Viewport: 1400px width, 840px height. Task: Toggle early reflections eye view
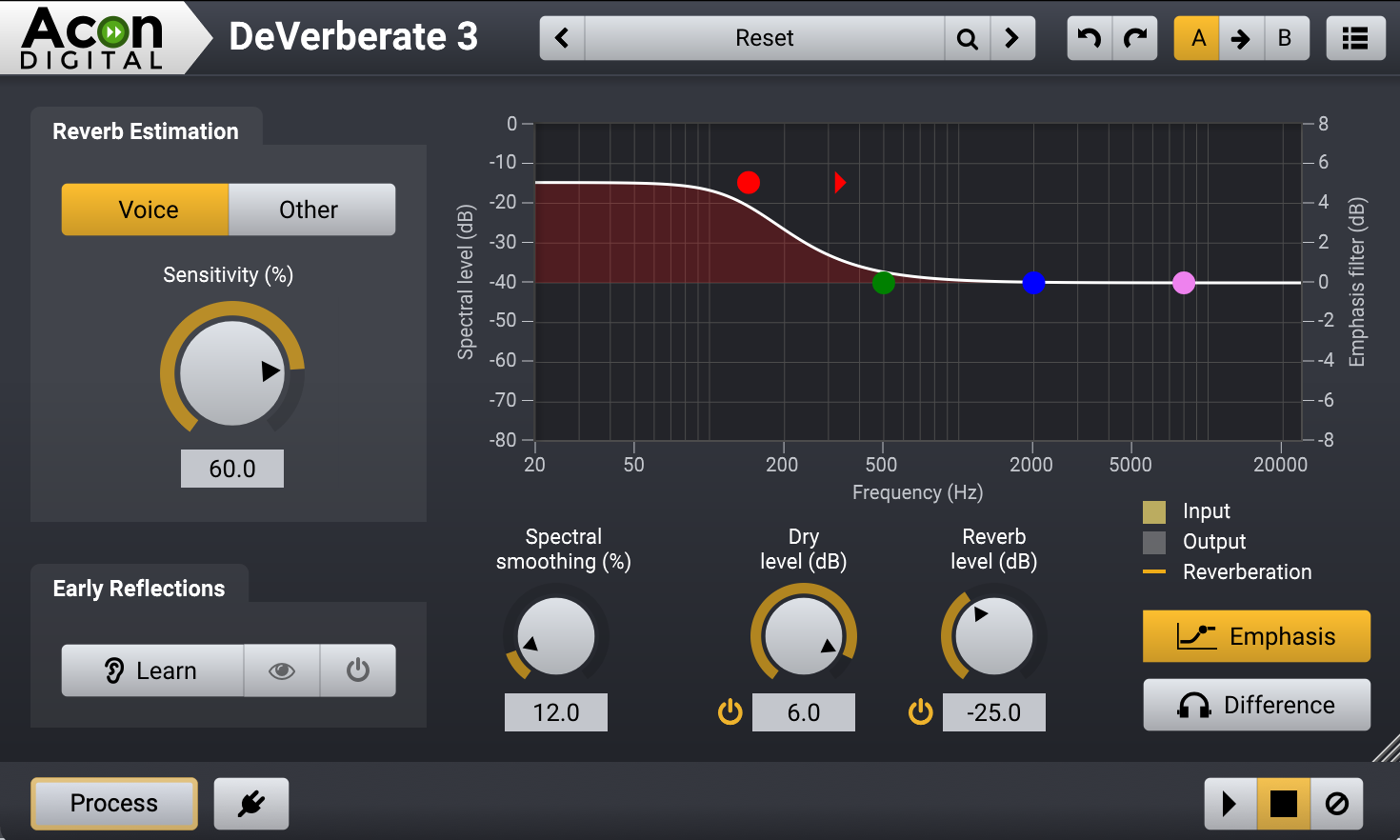(282, 670)
